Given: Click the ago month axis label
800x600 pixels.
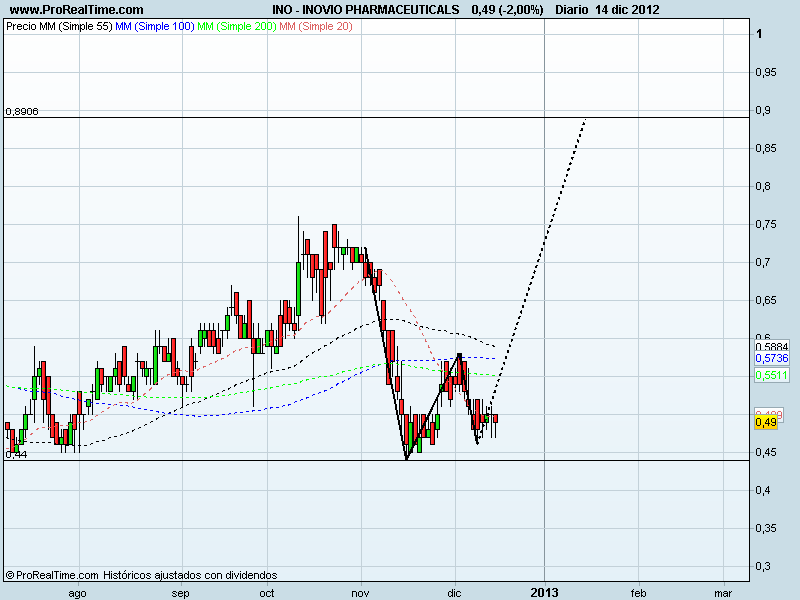Looking at the screenshot, I should (78, 593).
